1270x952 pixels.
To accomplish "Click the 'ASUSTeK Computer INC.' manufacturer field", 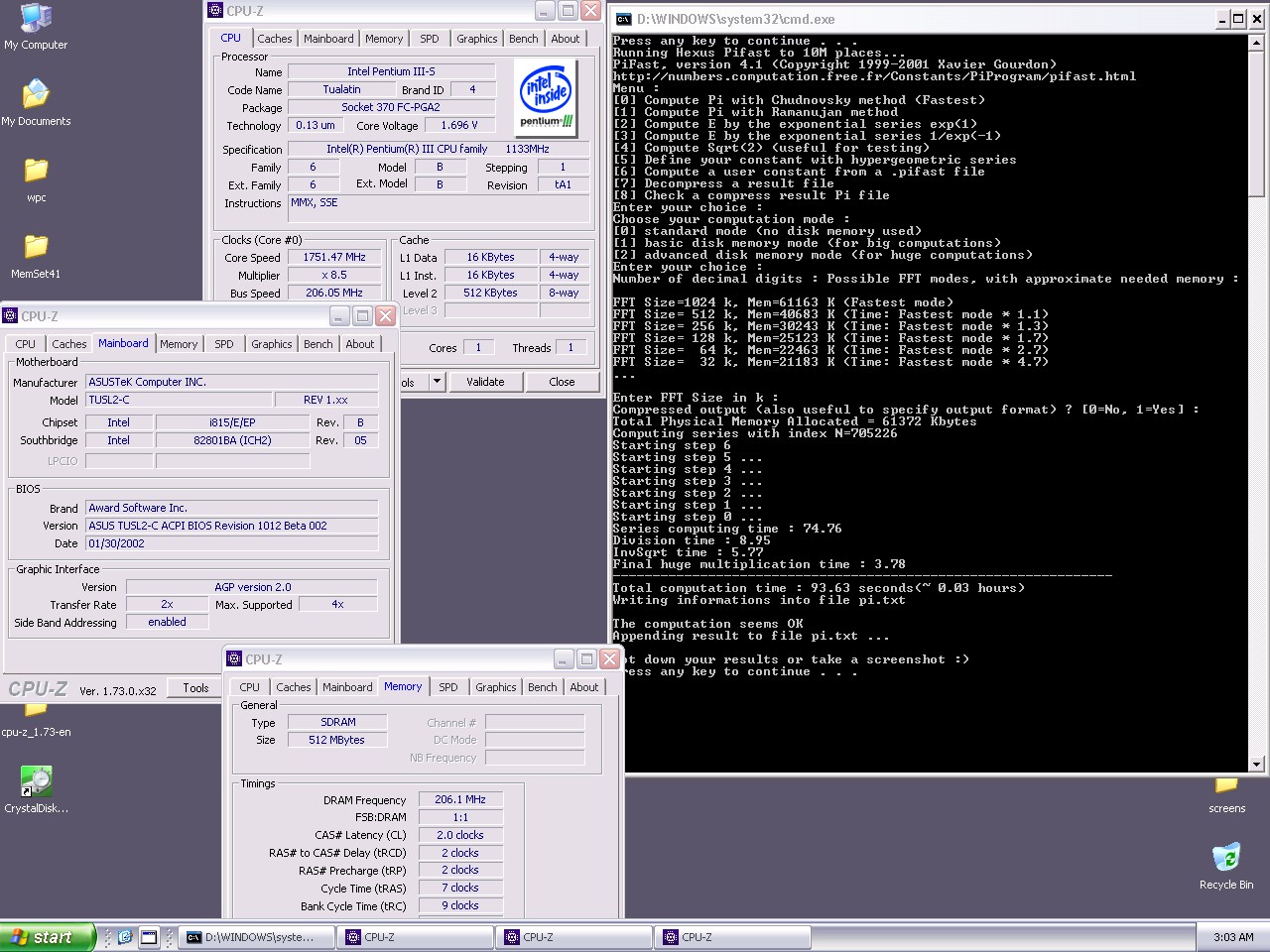I will pyautogui.click(x=231, y=382).
